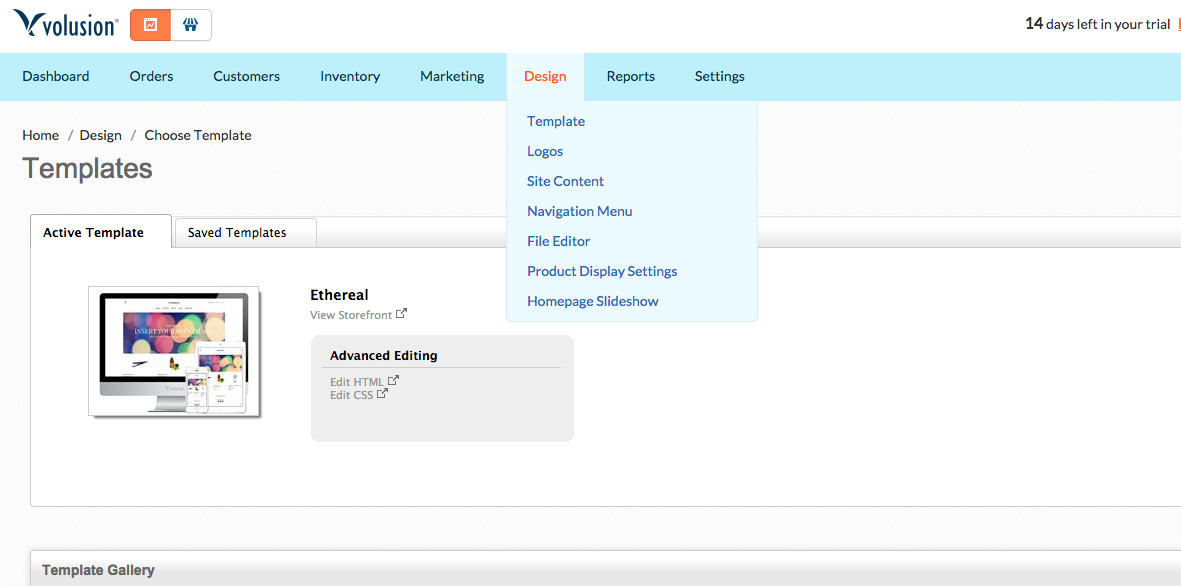Select Homepage Slideshow in the Design menu
Image resolution: width=1181 pixels, height=586 pixels.
tap(592, 301)
